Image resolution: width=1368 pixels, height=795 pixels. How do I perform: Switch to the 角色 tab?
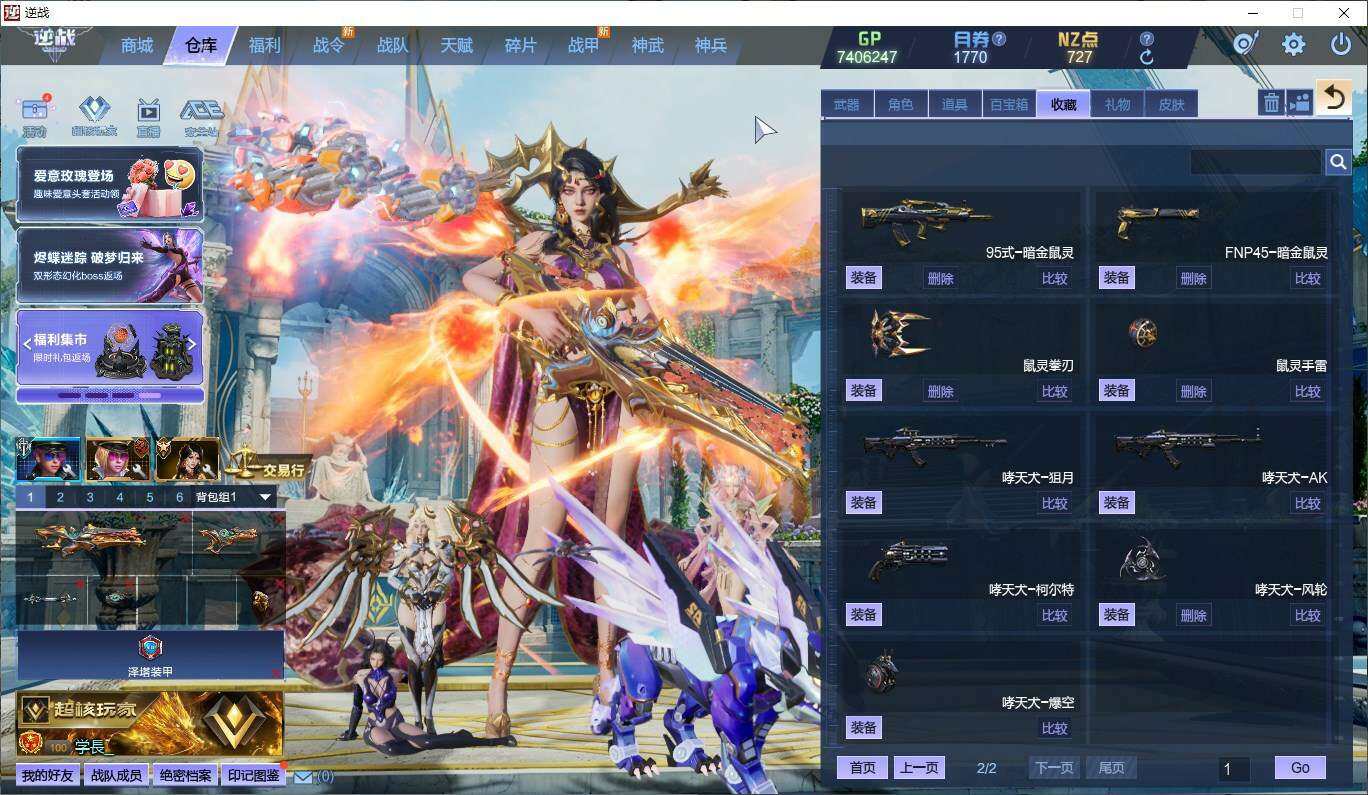[x=901, y=104]
